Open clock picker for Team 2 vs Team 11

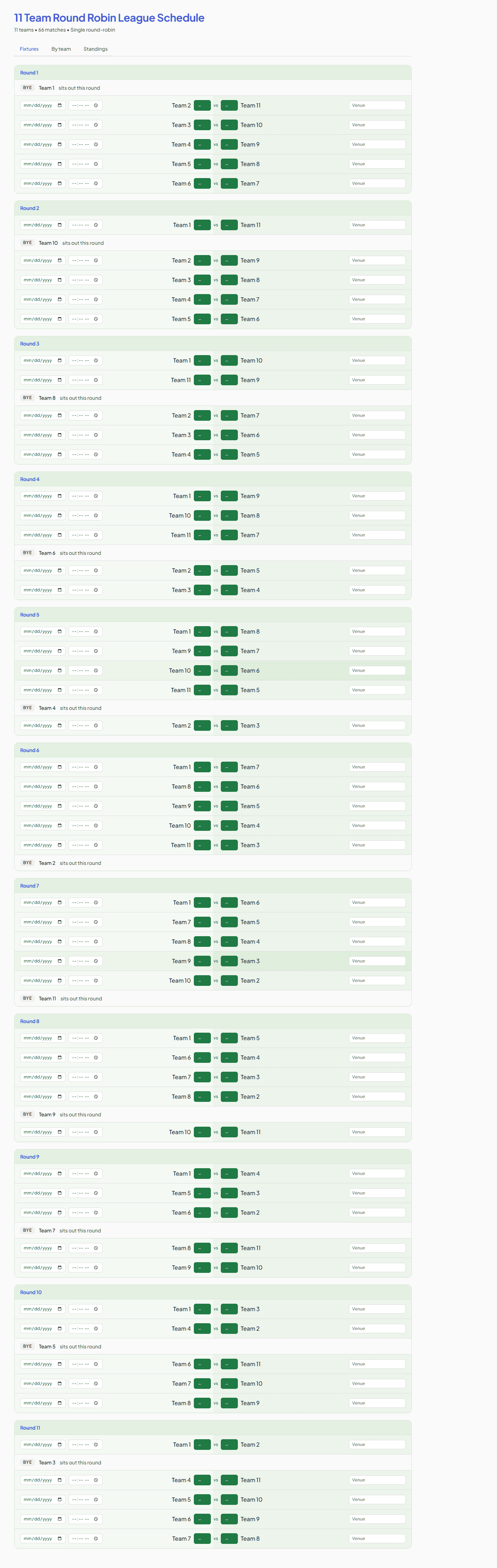(x=95, y=105)
